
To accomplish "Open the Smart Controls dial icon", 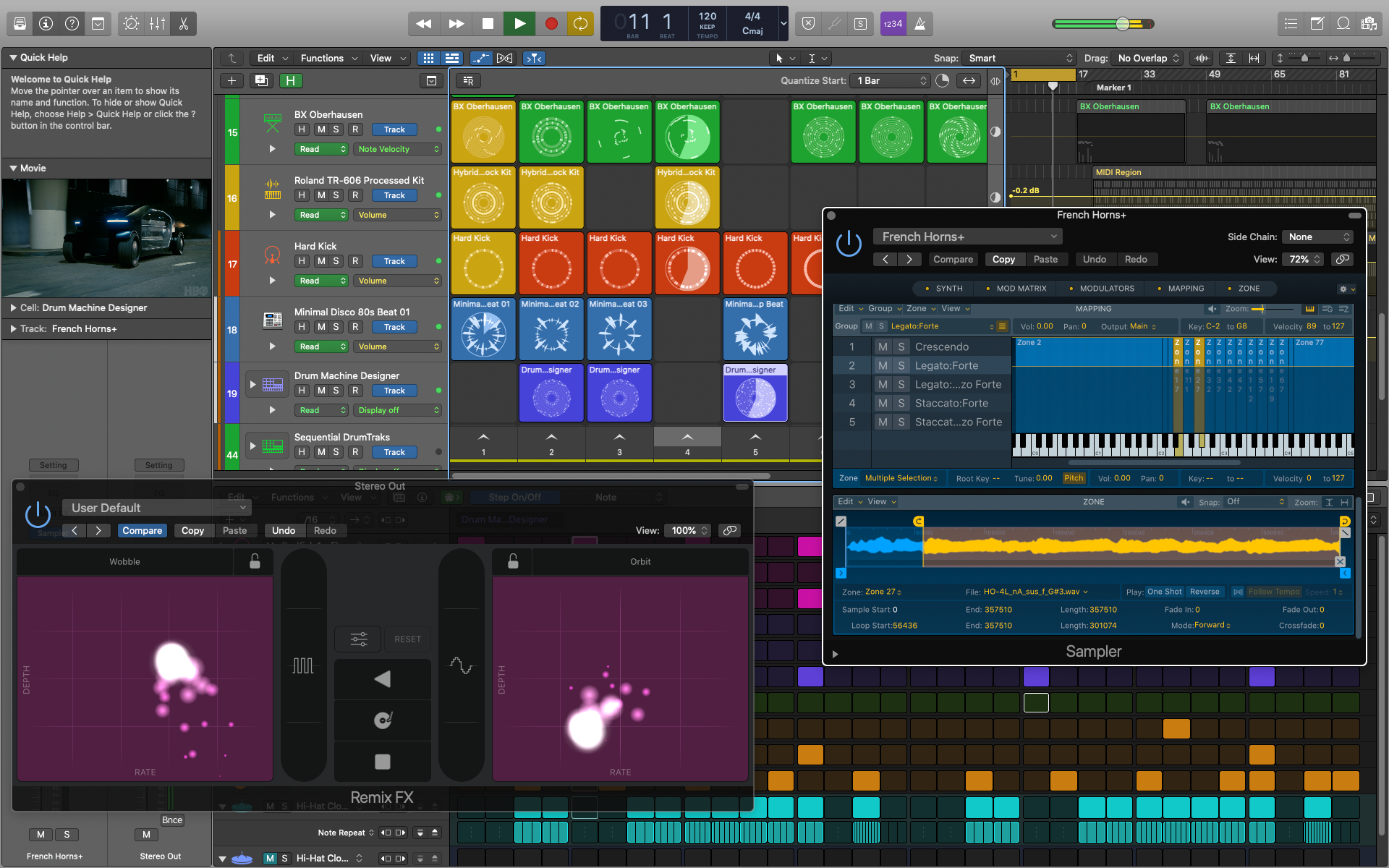I will pyautogui.click(x=131, y=24).
